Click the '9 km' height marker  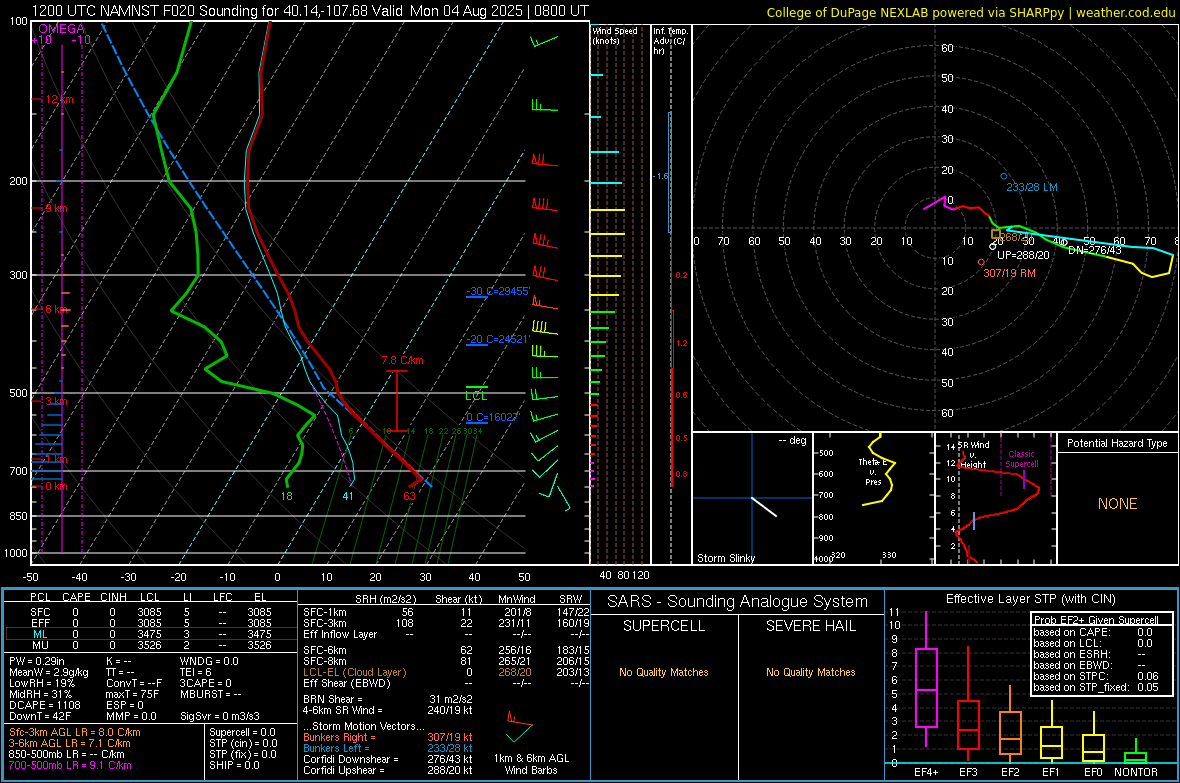coord(56,209)
